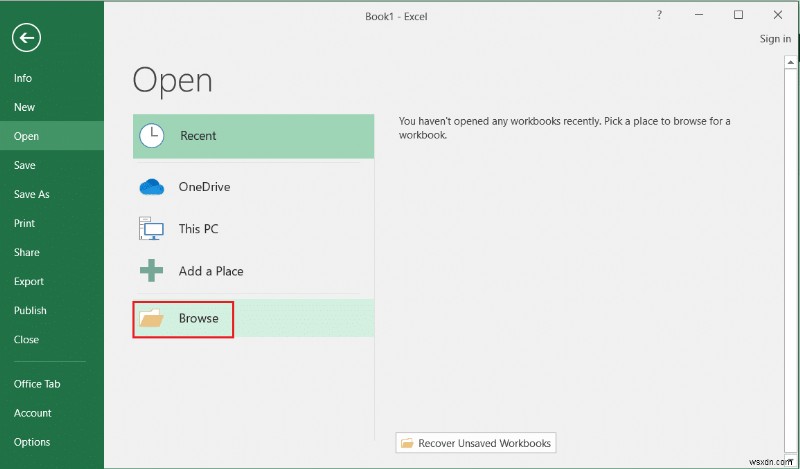The width and height of the screenshot is (800, 469).
Task: Select OneDrive as the location
Action: [204, 187]
